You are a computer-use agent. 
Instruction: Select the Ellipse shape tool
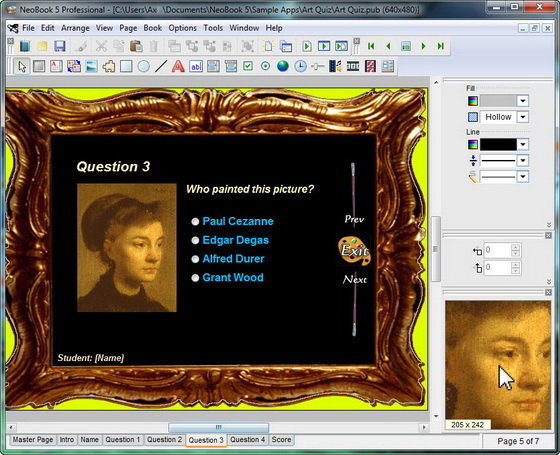click(144, 66)
